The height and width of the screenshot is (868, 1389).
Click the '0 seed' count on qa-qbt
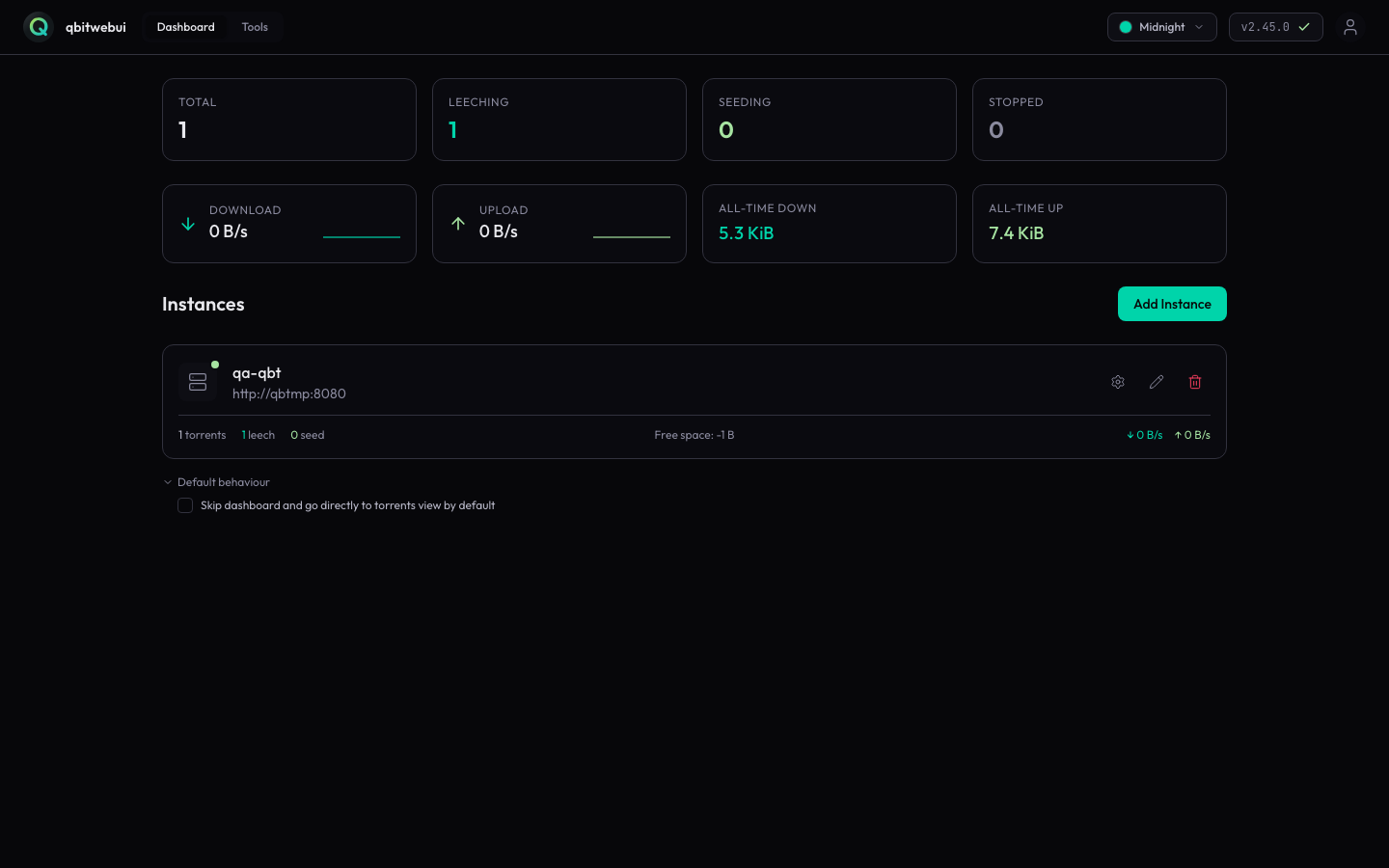pos(308,435)
